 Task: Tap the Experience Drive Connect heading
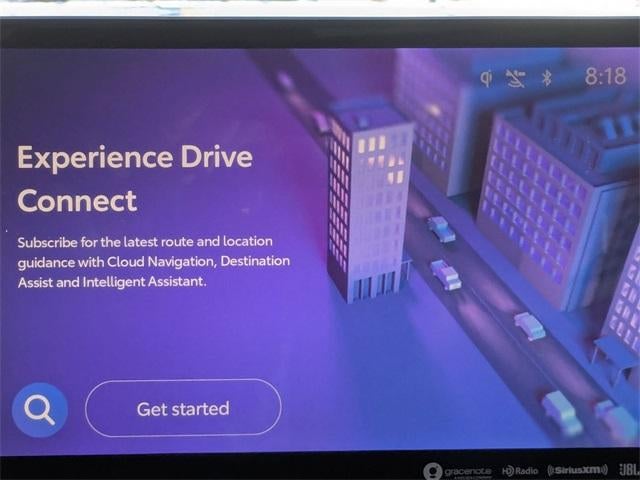coord(134,178)
